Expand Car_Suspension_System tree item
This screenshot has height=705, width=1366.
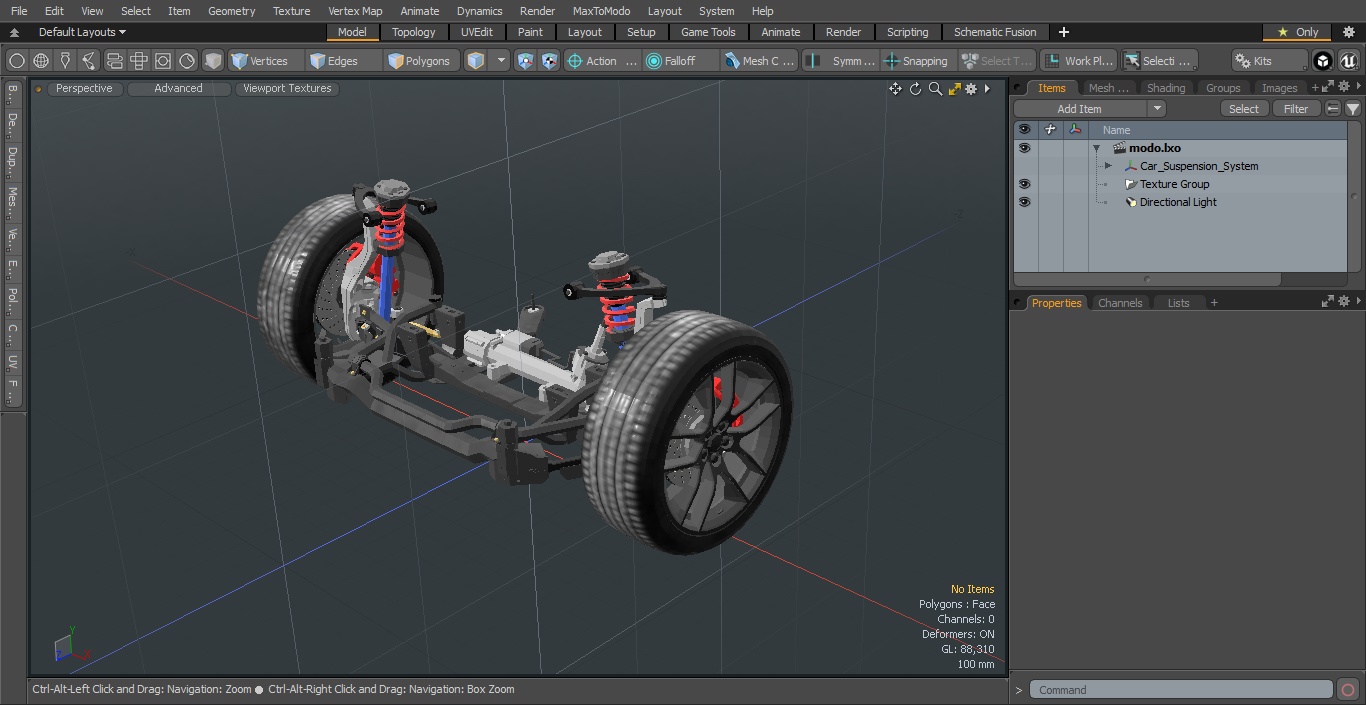pos(1108,166)
